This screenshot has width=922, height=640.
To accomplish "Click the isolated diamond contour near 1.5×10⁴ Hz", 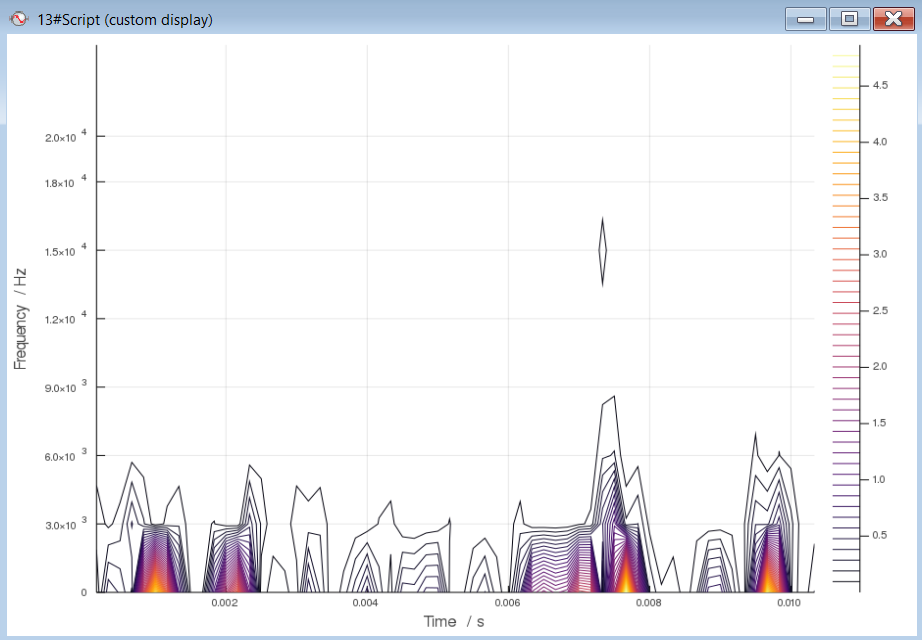I will coord(602,251).
